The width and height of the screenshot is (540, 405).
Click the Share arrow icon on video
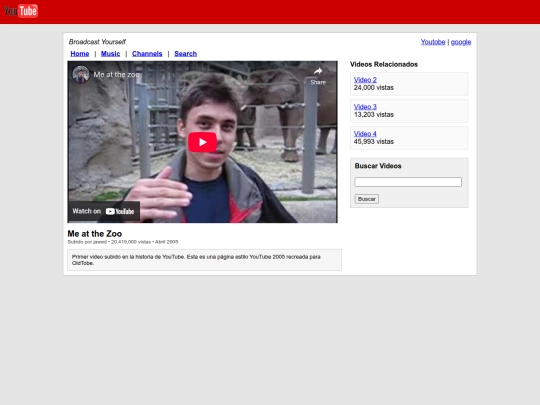point(318,71)
